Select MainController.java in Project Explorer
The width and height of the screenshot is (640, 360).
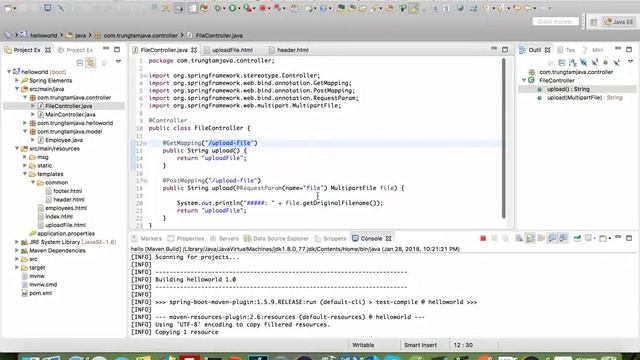pyautogui.click(x=70, y=114)
